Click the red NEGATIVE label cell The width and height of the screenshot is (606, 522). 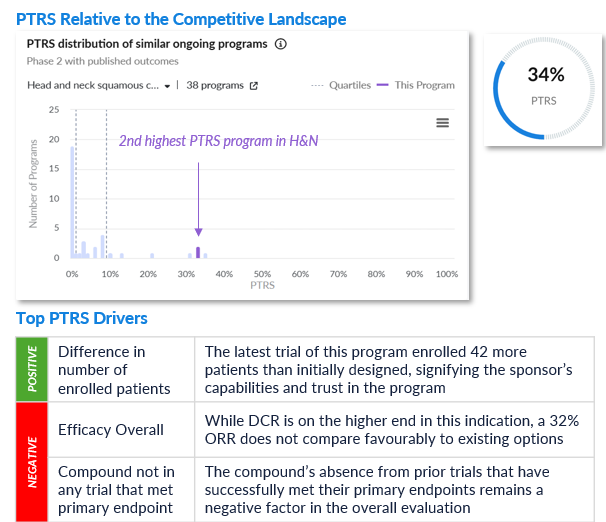tap(32, 462)
